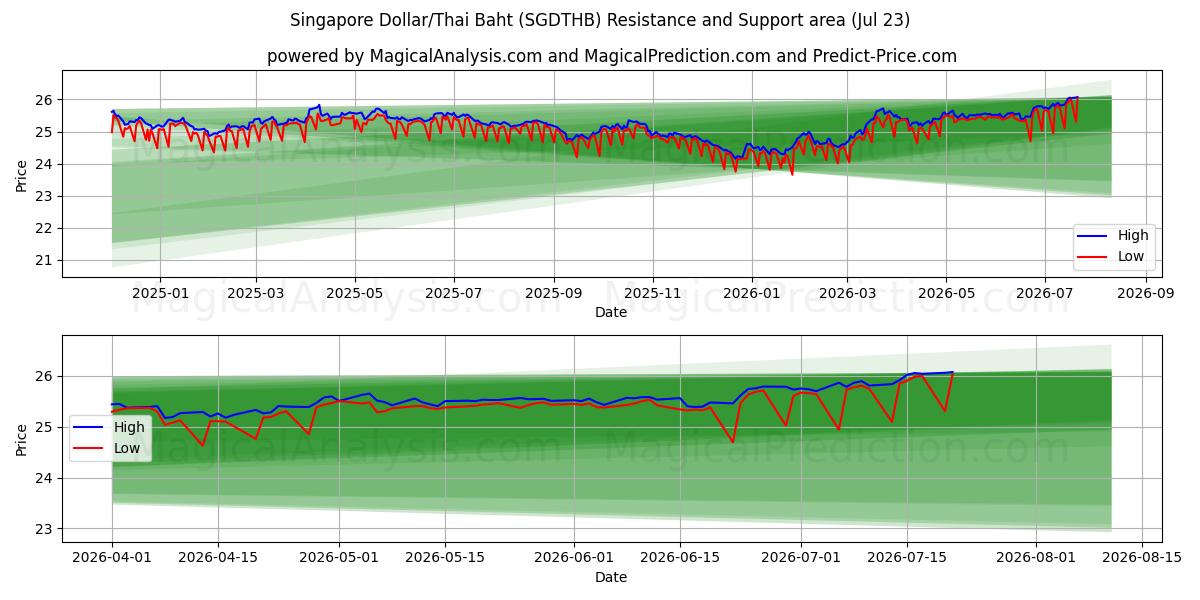
Task: Click the 'Price' y-axis label of top chart
Action: pos(22,174)
